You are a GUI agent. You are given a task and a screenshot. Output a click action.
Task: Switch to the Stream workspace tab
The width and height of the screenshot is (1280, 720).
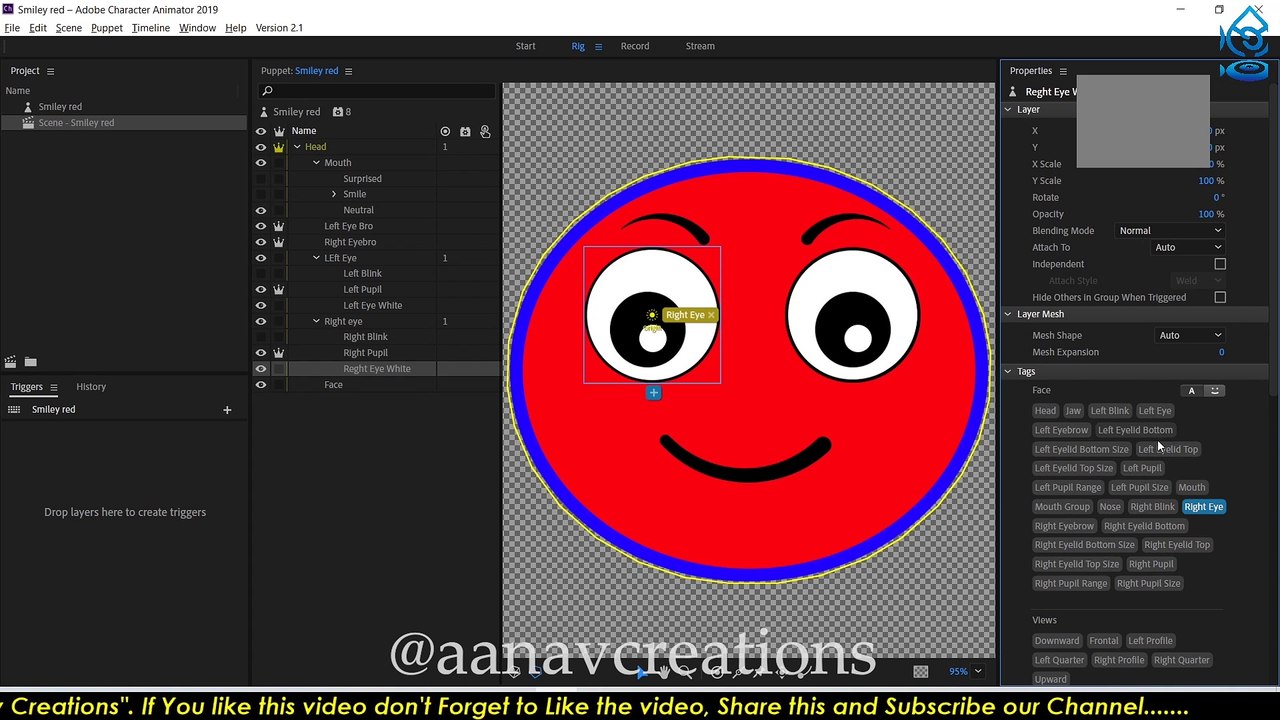(700, 47)
